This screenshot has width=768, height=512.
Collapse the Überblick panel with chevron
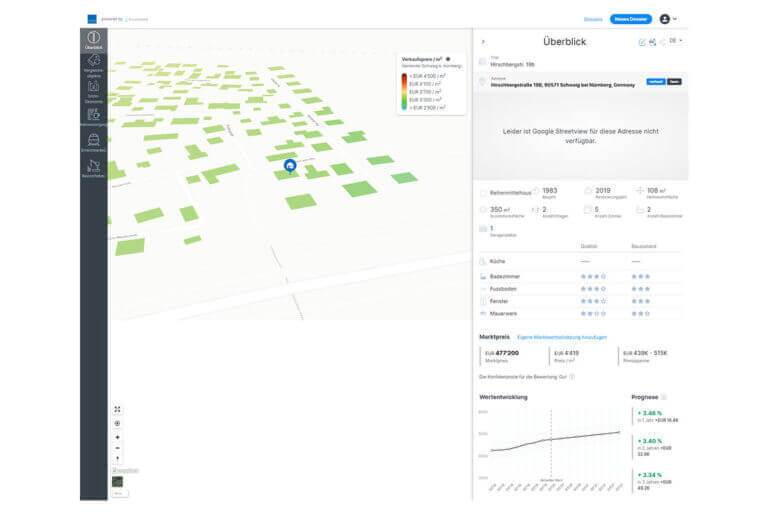[x=483, y=42]
